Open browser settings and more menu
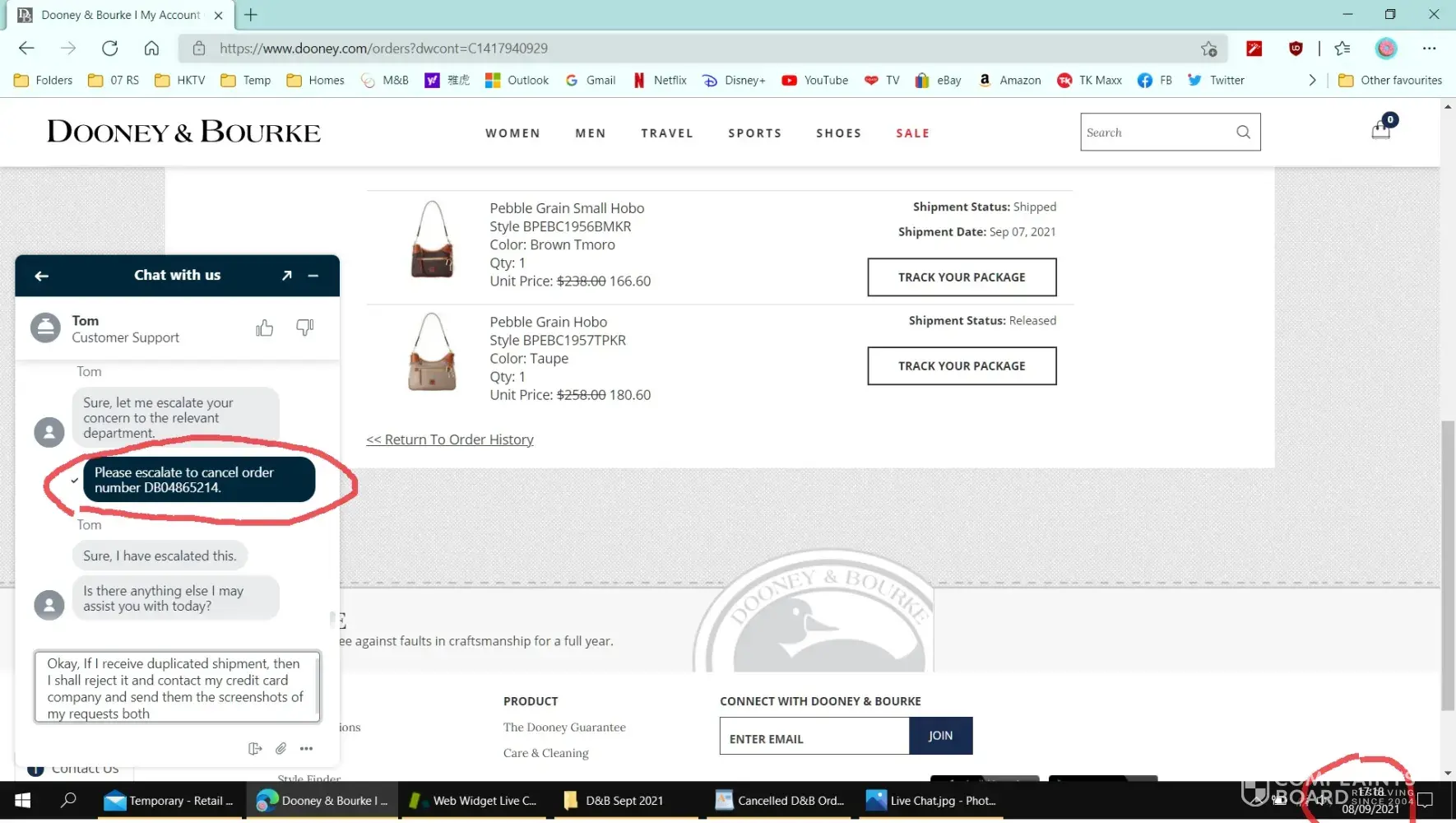The image size is (1456, 823). coord(1430,49)
